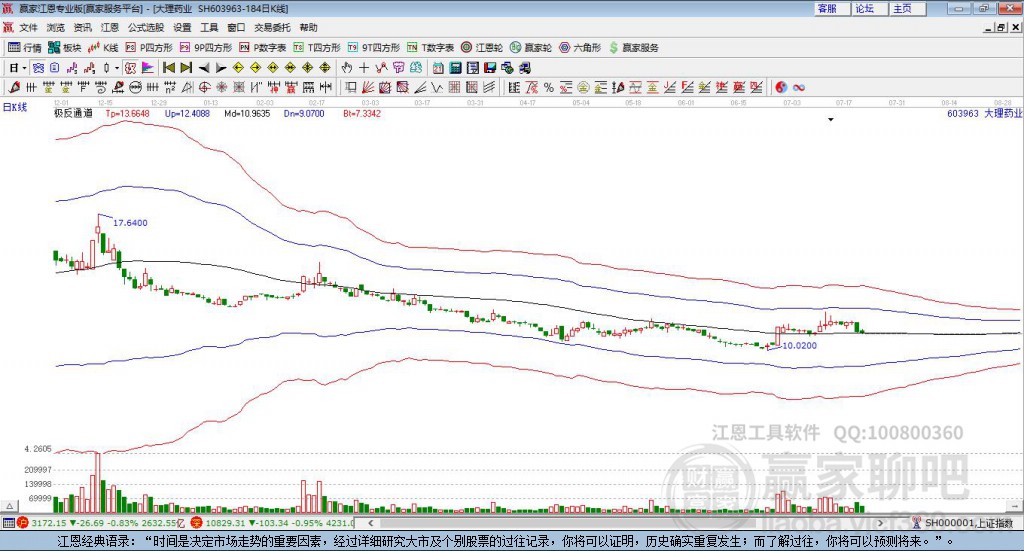
Task: Move chart left with black left arrow
Action: point(204,68)
